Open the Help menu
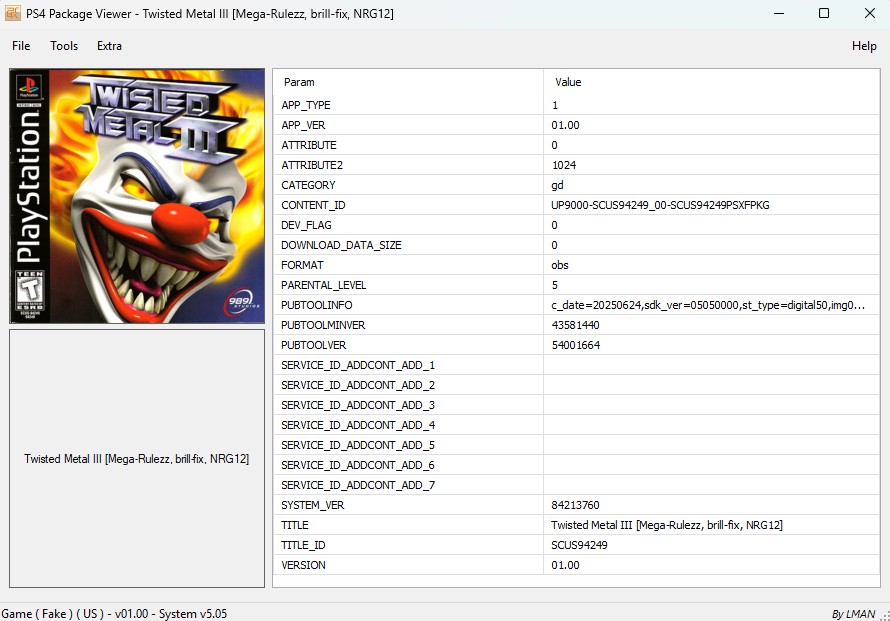This screenshot has height=621, width=890. coord(863,46)
